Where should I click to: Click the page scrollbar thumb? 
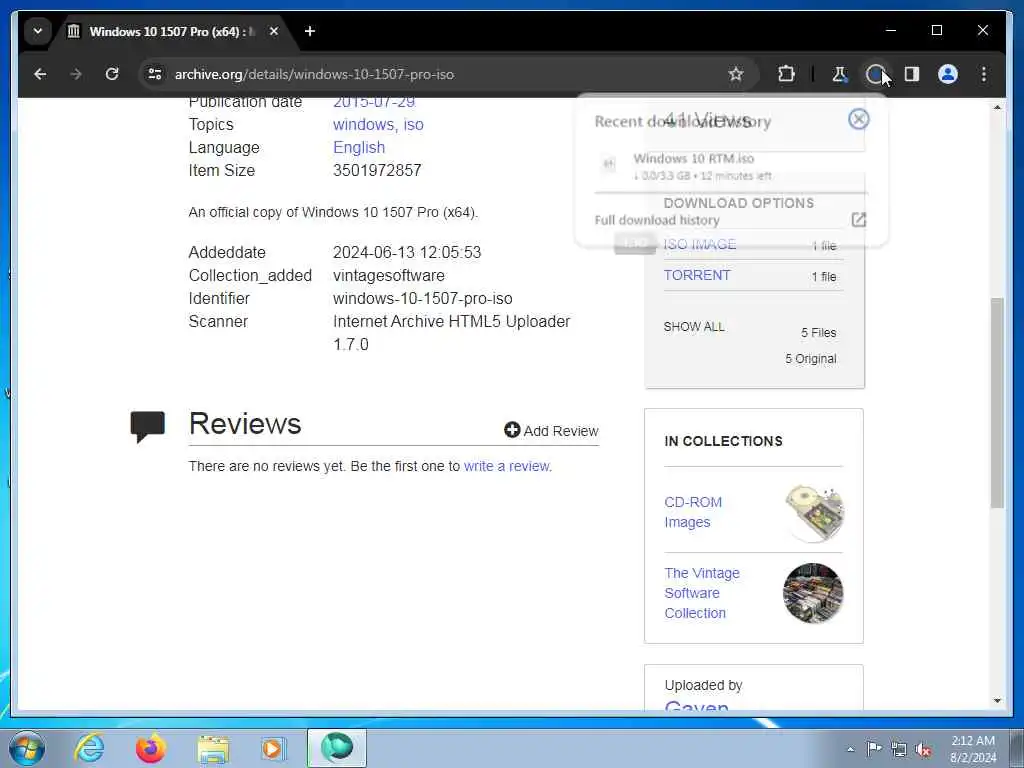(x=997, y=402)
